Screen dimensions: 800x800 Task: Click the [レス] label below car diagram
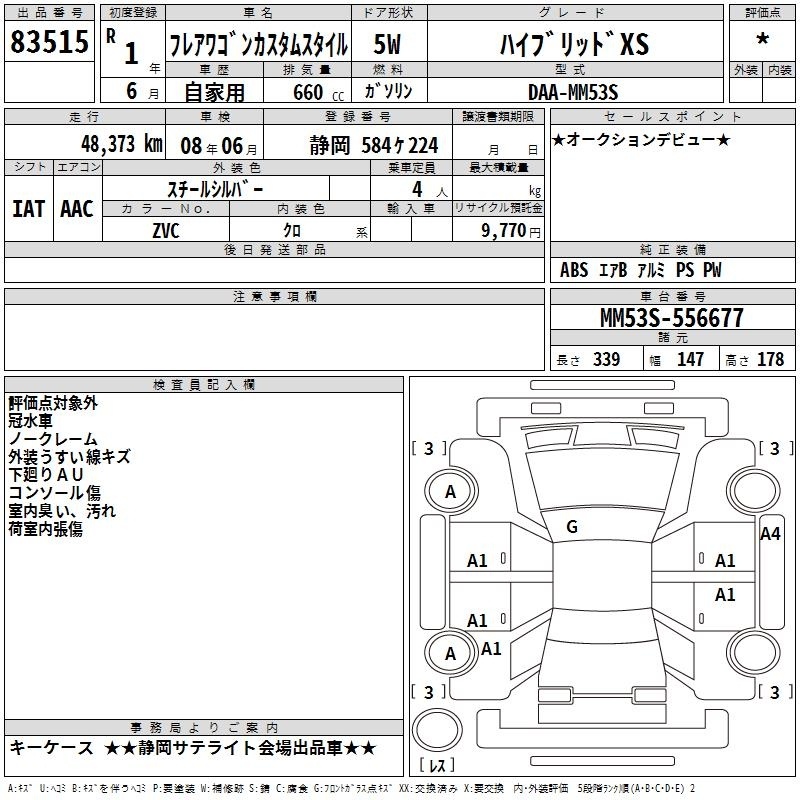[x=438, y=765]
